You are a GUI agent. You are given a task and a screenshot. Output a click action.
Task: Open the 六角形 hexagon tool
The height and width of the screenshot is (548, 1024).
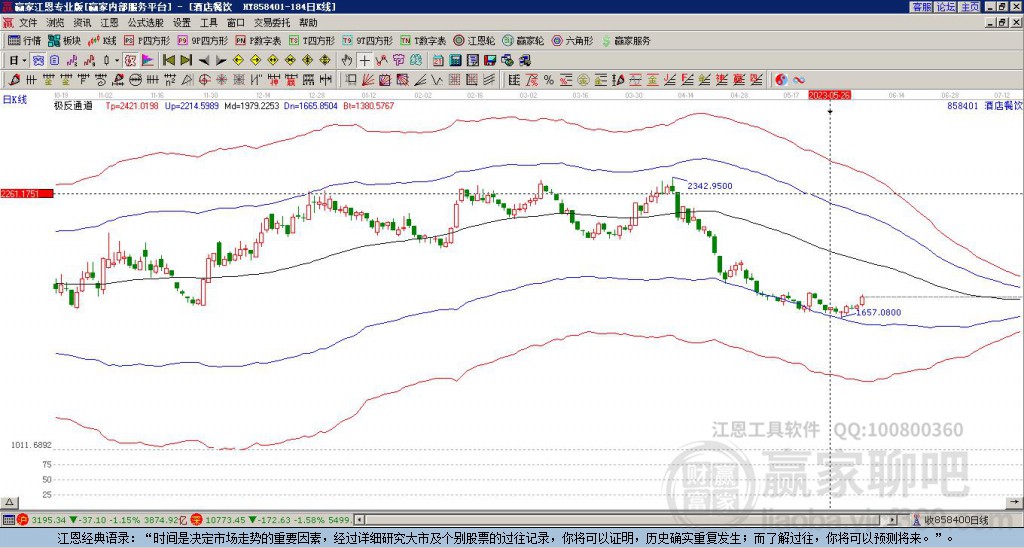[573, 40]
